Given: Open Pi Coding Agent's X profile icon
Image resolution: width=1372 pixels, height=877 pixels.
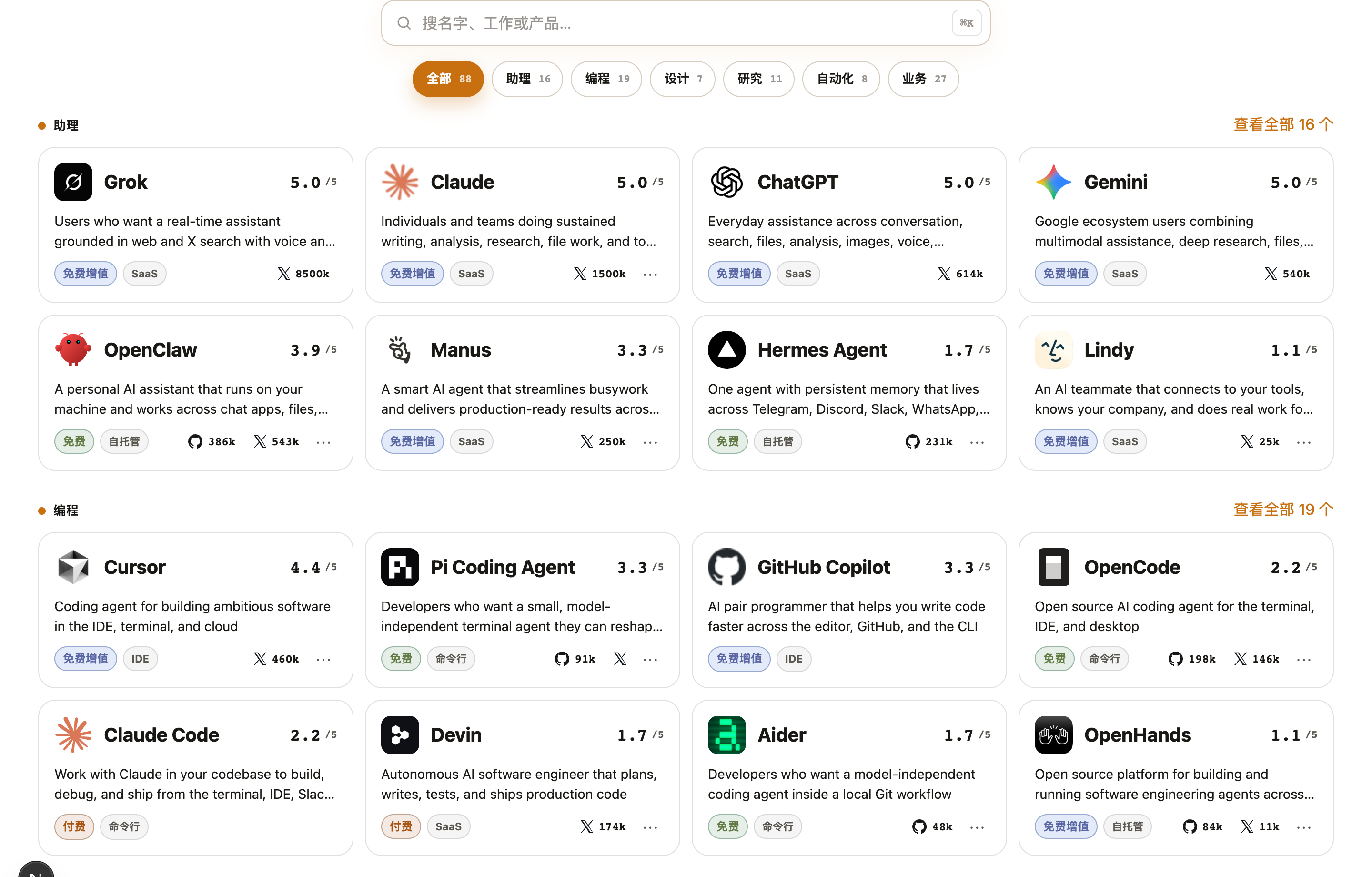Looking at the screenshot, I should click(620, 659).
